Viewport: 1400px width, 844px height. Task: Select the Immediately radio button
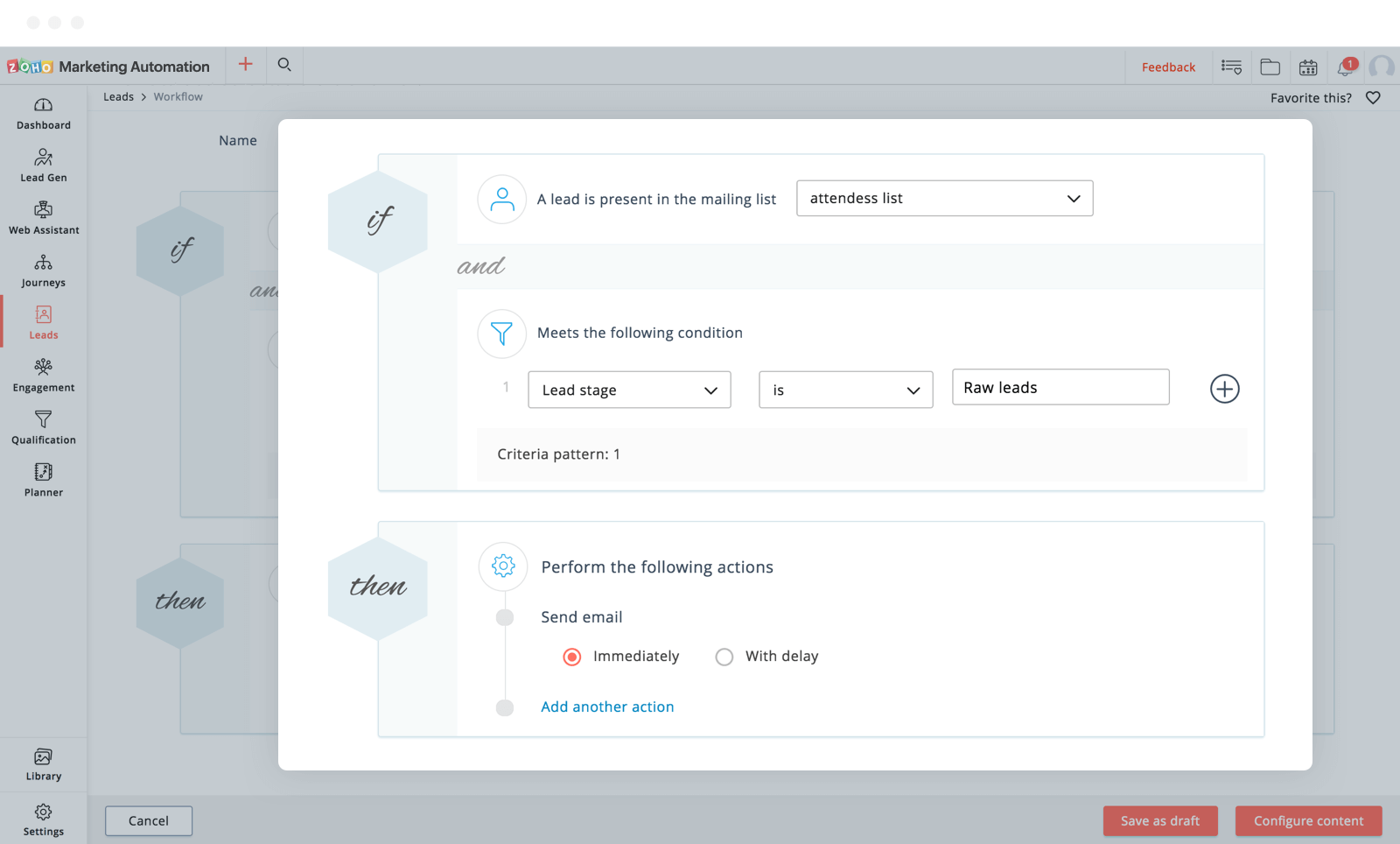coord(572,657)
